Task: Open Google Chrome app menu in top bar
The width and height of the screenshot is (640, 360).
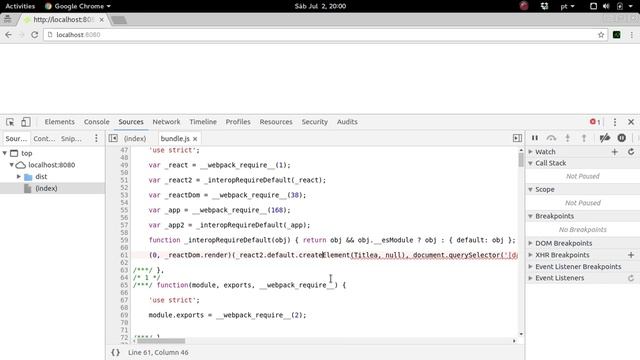Action: [x=78, y=6]
